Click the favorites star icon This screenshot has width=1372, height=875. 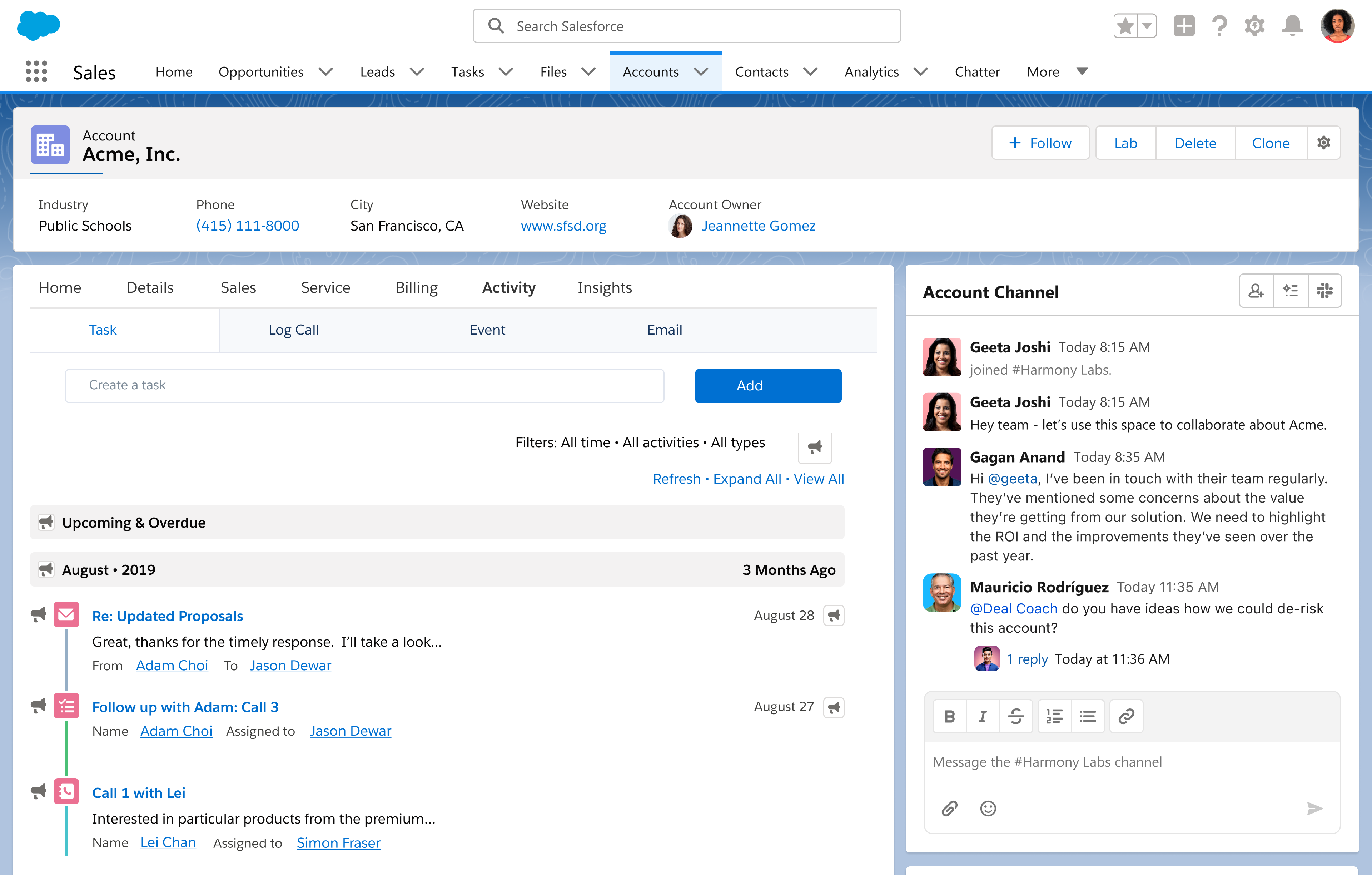pyautogui.click(x=1125, y=26)
